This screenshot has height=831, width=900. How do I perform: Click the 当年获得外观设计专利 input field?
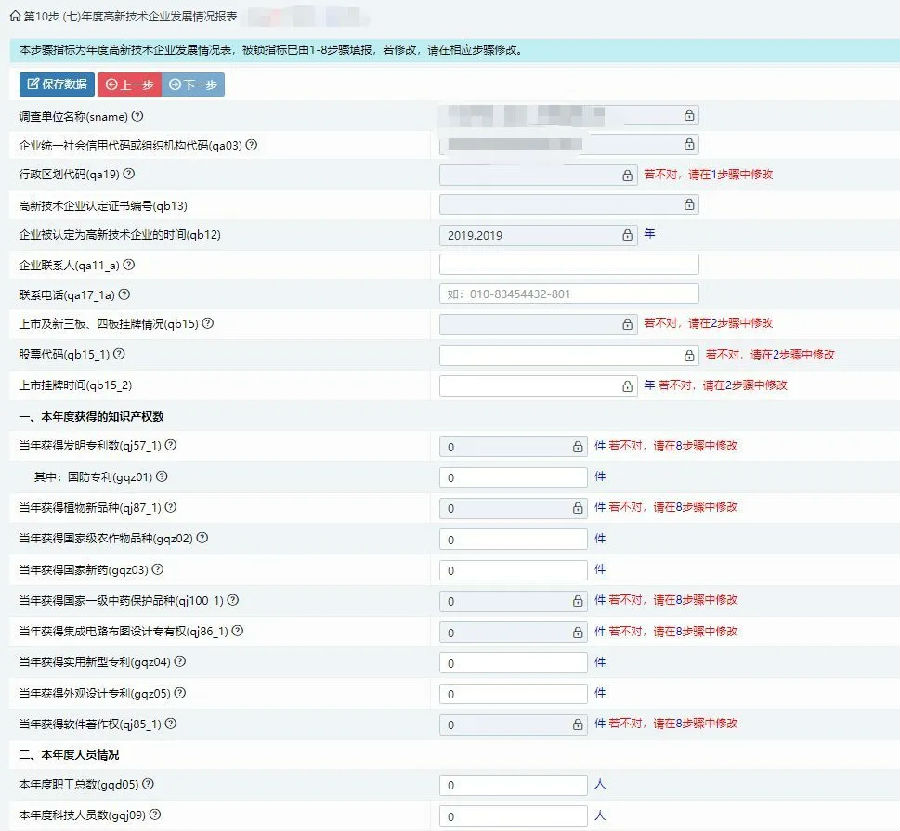point(513,693)
